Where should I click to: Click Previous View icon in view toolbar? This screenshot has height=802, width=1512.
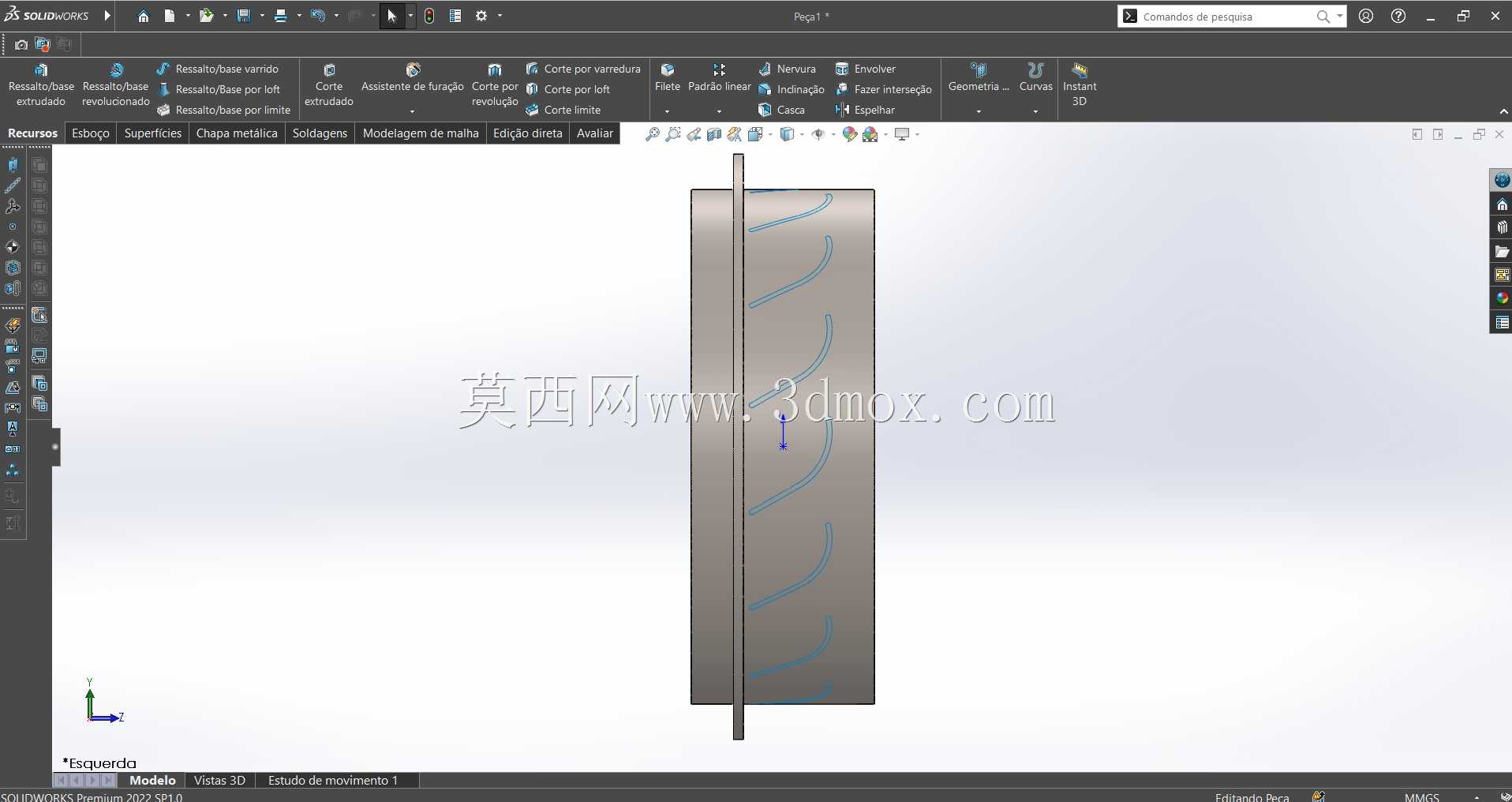[694, 134]
